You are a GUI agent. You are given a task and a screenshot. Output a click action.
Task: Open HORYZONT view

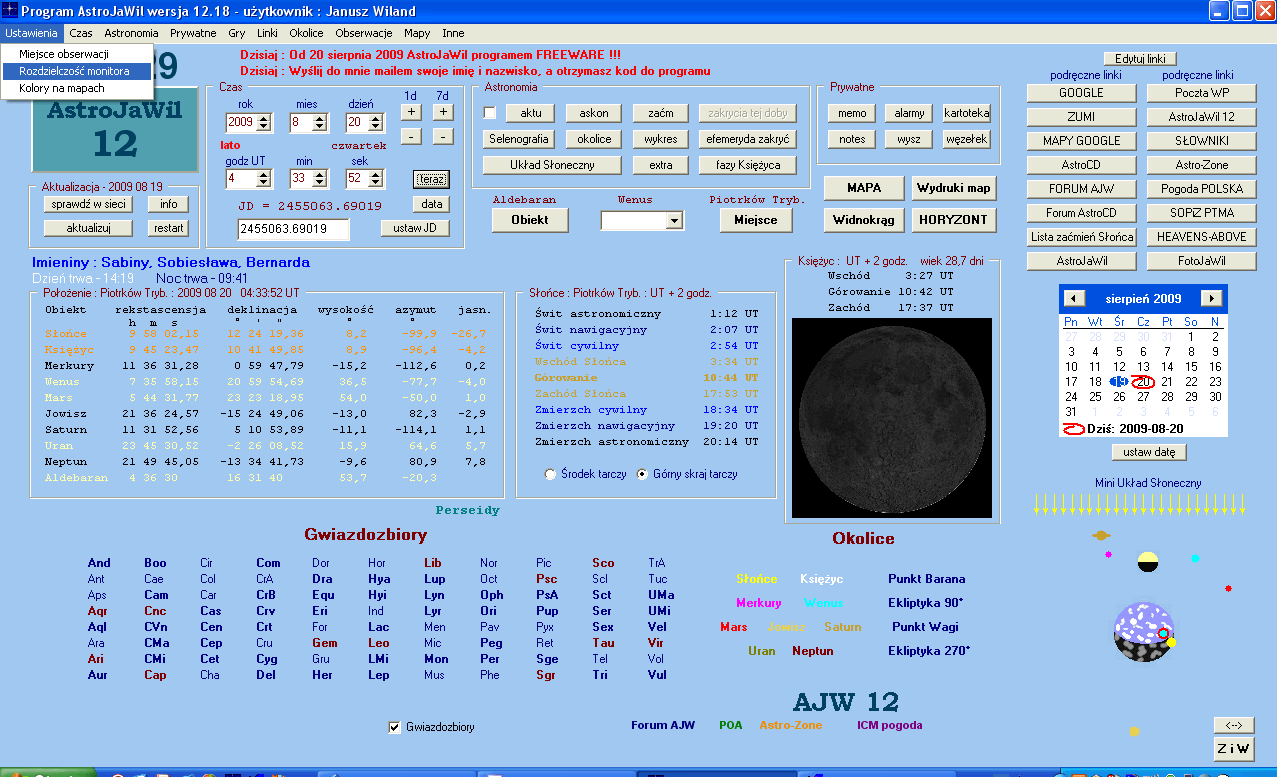[954, 220]
